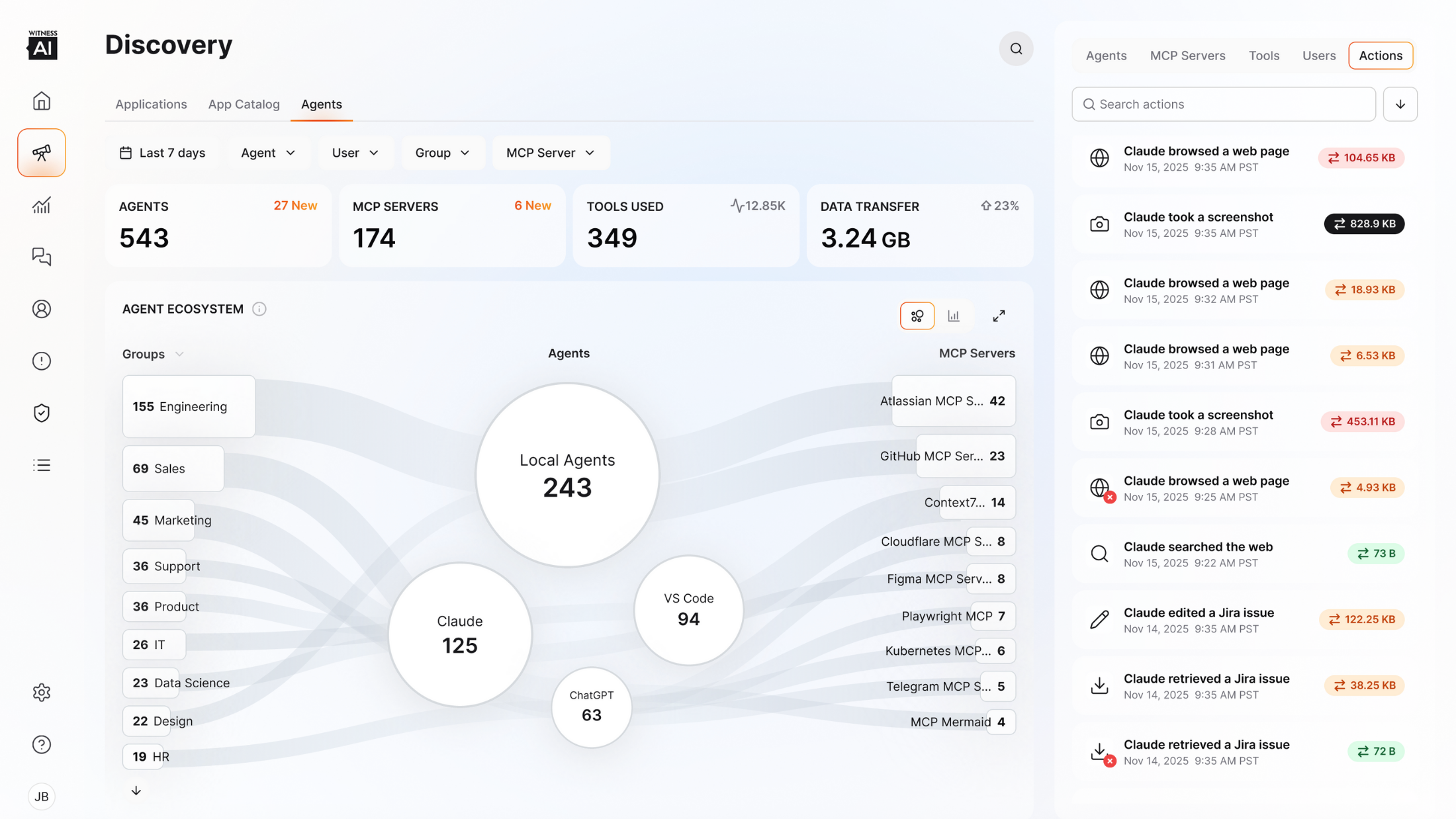Click the Search actions input field

pos(1223,104)
